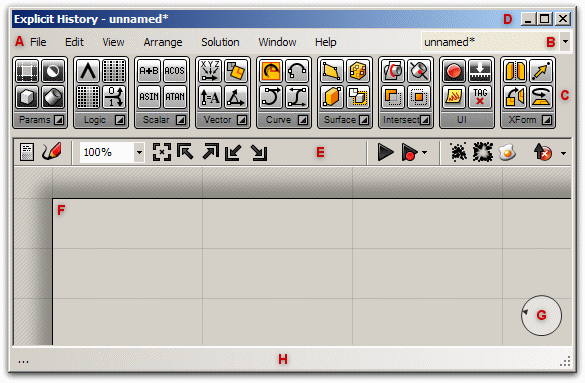Open the 100% zoom dropdown
The image size is (585, 383).
[x=139, y=152]
